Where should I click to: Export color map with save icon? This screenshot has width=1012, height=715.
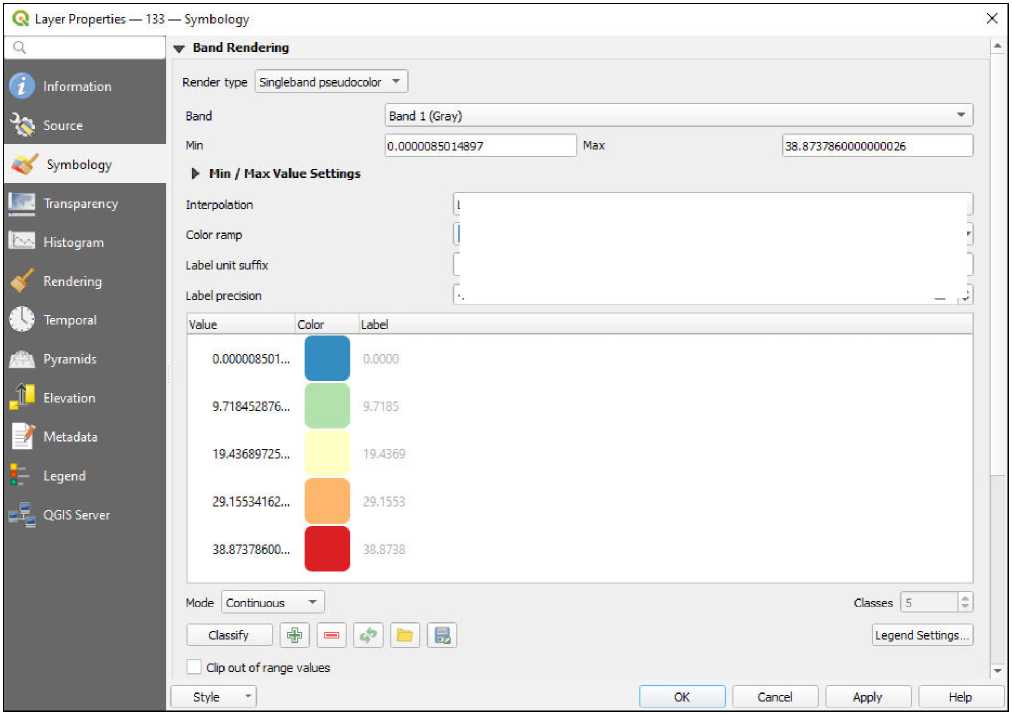click(442, 635)
